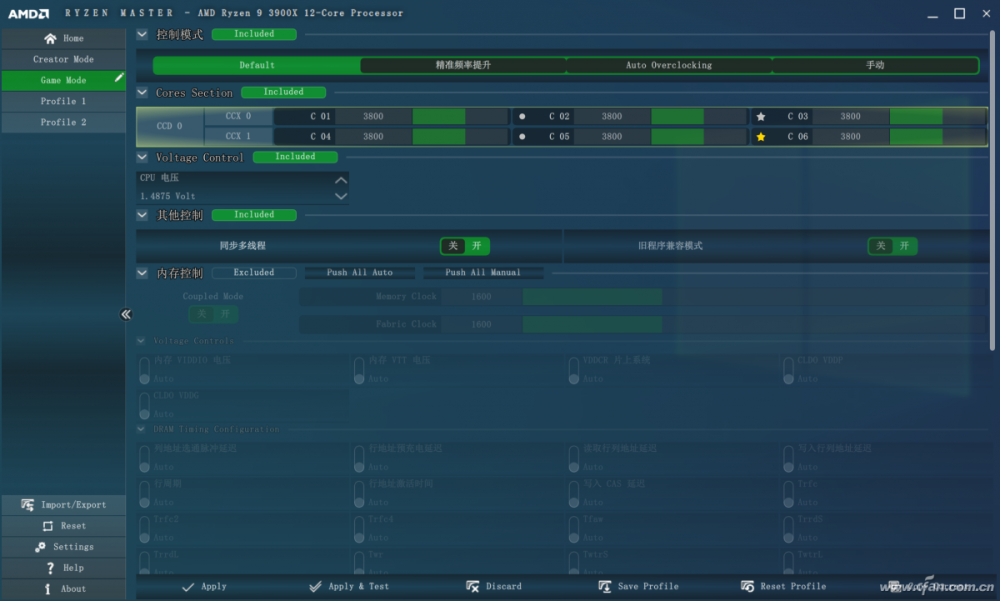Viewport: 1000px width, 601px height.
Task: Click the Apply & Test checkmark icon
Action: coord(315,586)
